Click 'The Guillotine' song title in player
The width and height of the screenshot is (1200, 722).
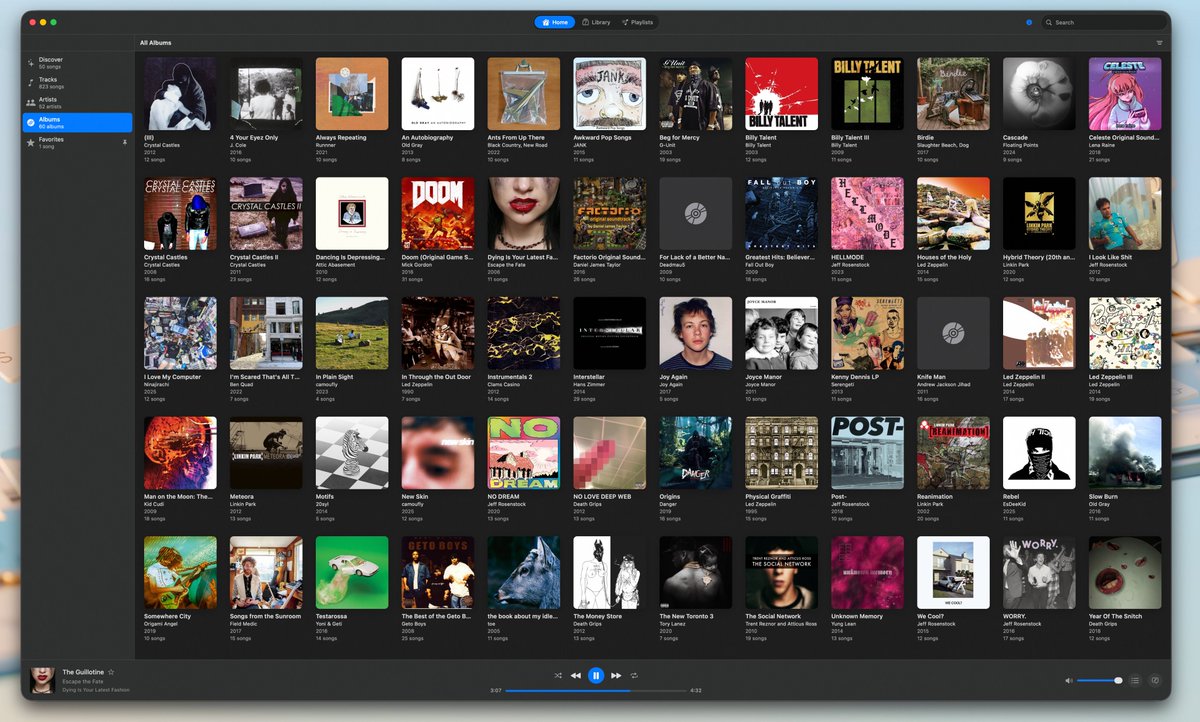tap(82, 672)
